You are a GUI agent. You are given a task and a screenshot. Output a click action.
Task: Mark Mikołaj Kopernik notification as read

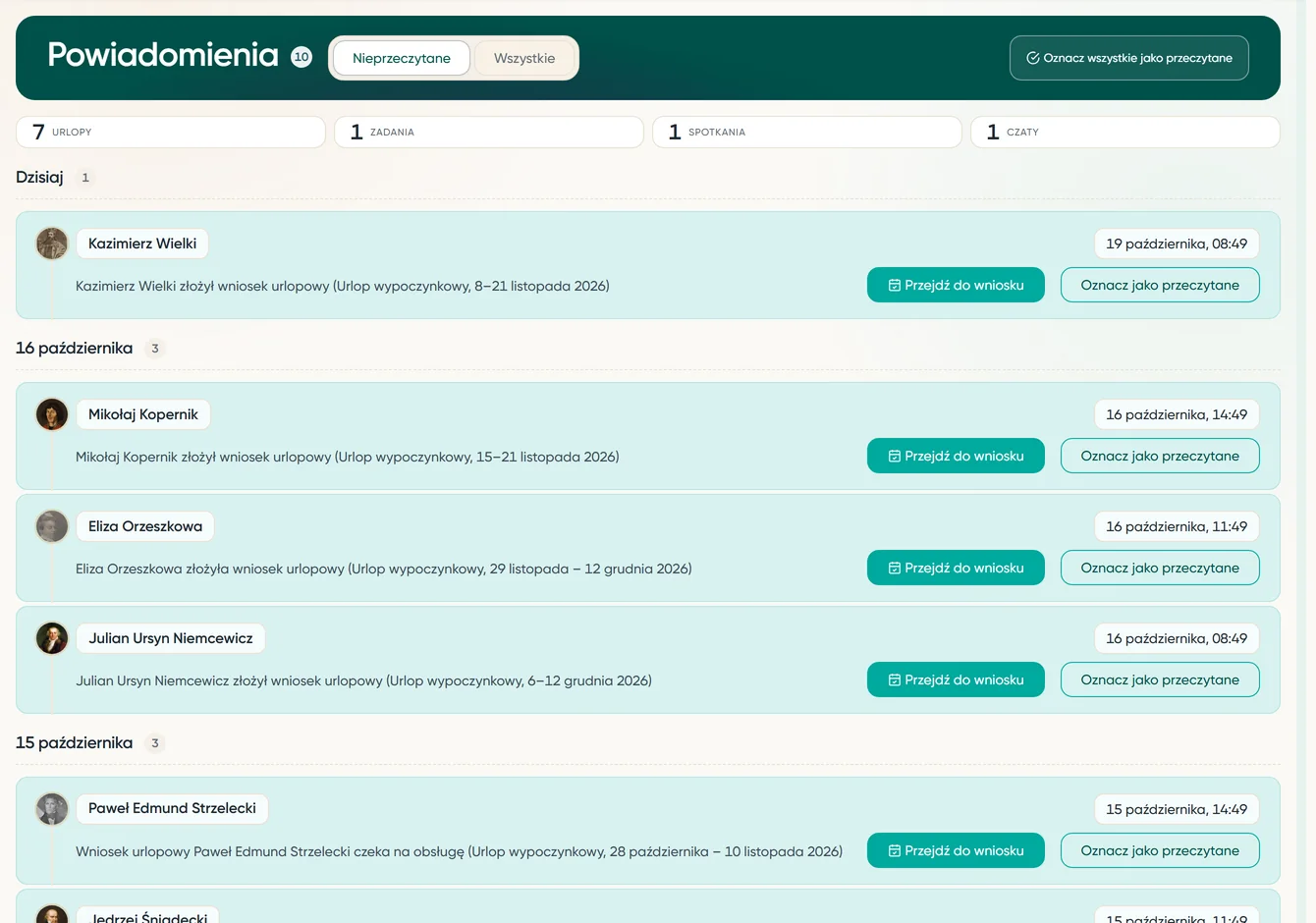pyautogui.click(x=1160, y=456)
